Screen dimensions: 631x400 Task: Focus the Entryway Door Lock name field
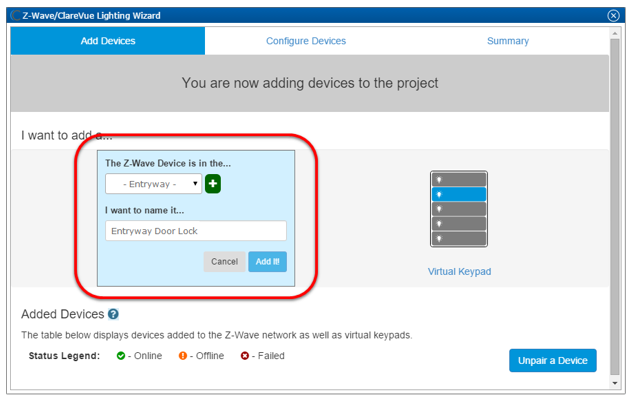pos(196,231)
